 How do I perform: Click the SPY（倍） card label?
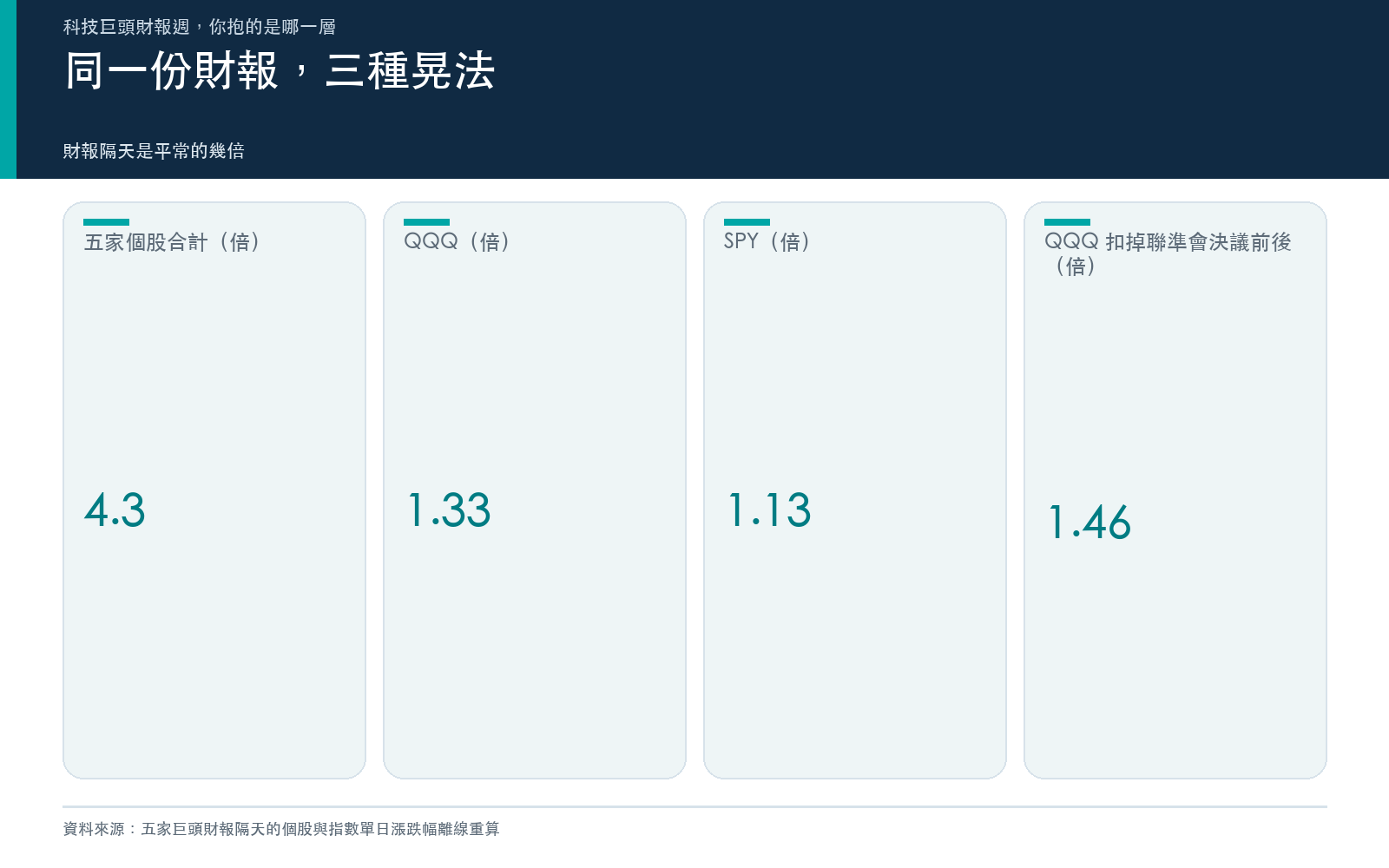767,241
